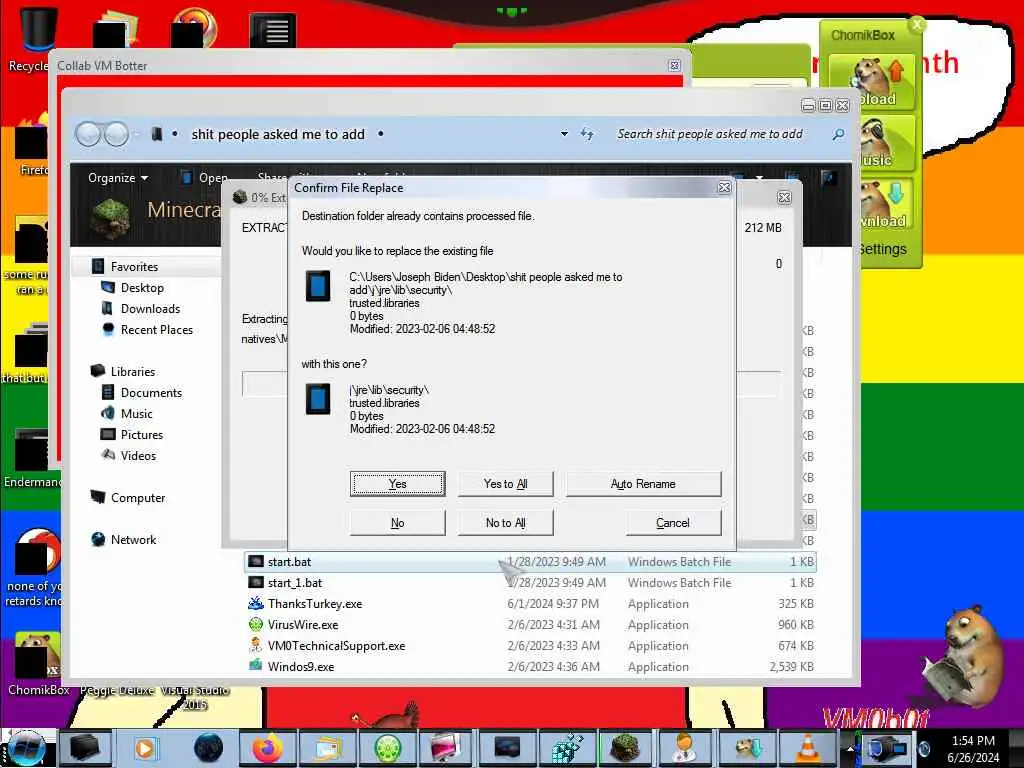Image resolution: width=1024 pixels, height=768 pixels.
Task: Open address bar history dropdown
Action: (564, 134)
